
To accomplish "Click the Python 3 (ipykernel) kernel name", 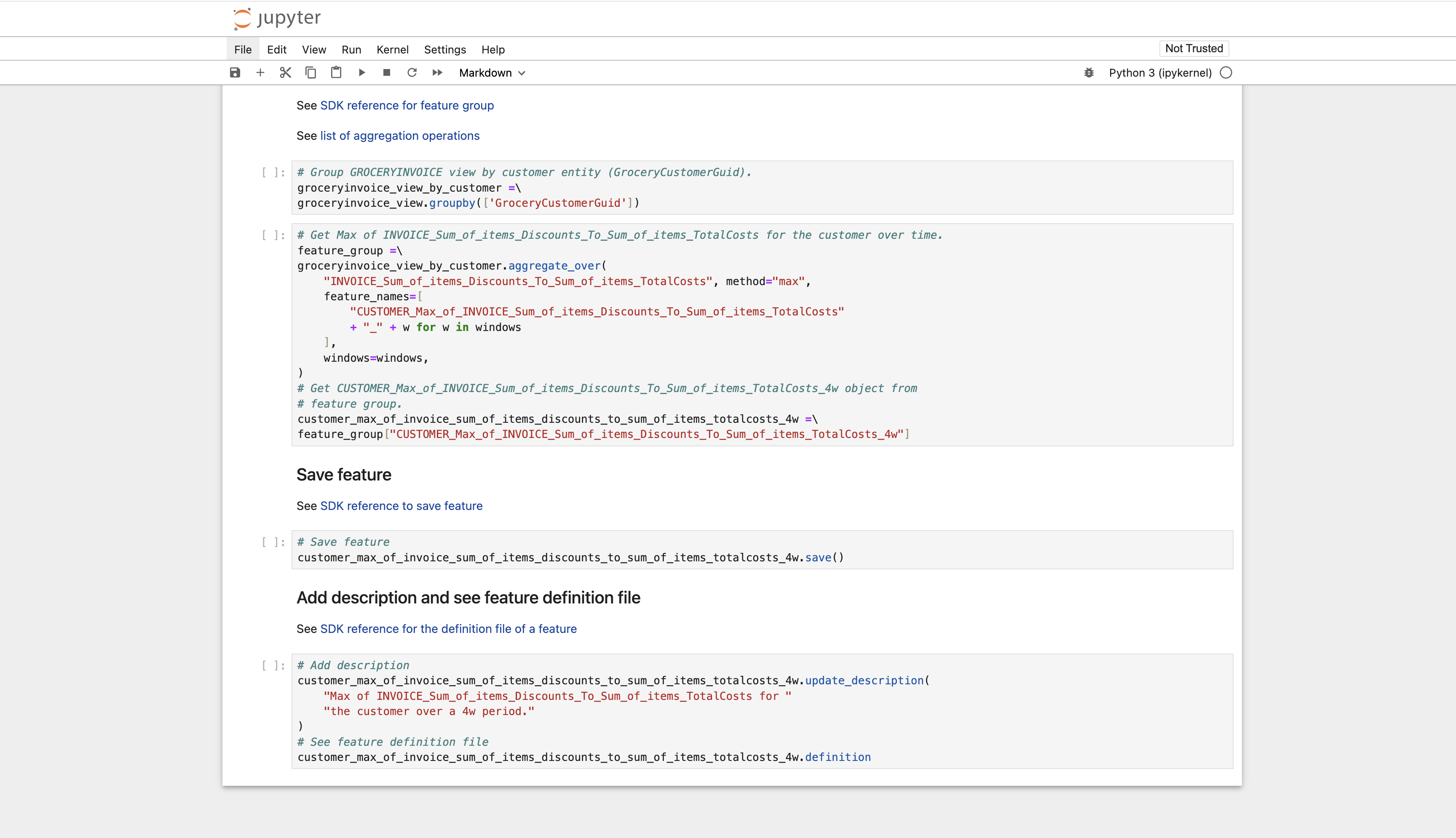I will point(1161,72).
